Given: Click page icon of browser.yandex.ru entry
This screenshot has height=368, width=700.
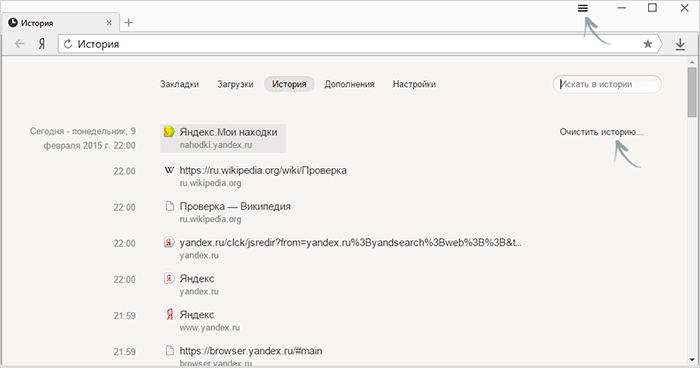Looking at the screenshot, I should tap(169, 351).
